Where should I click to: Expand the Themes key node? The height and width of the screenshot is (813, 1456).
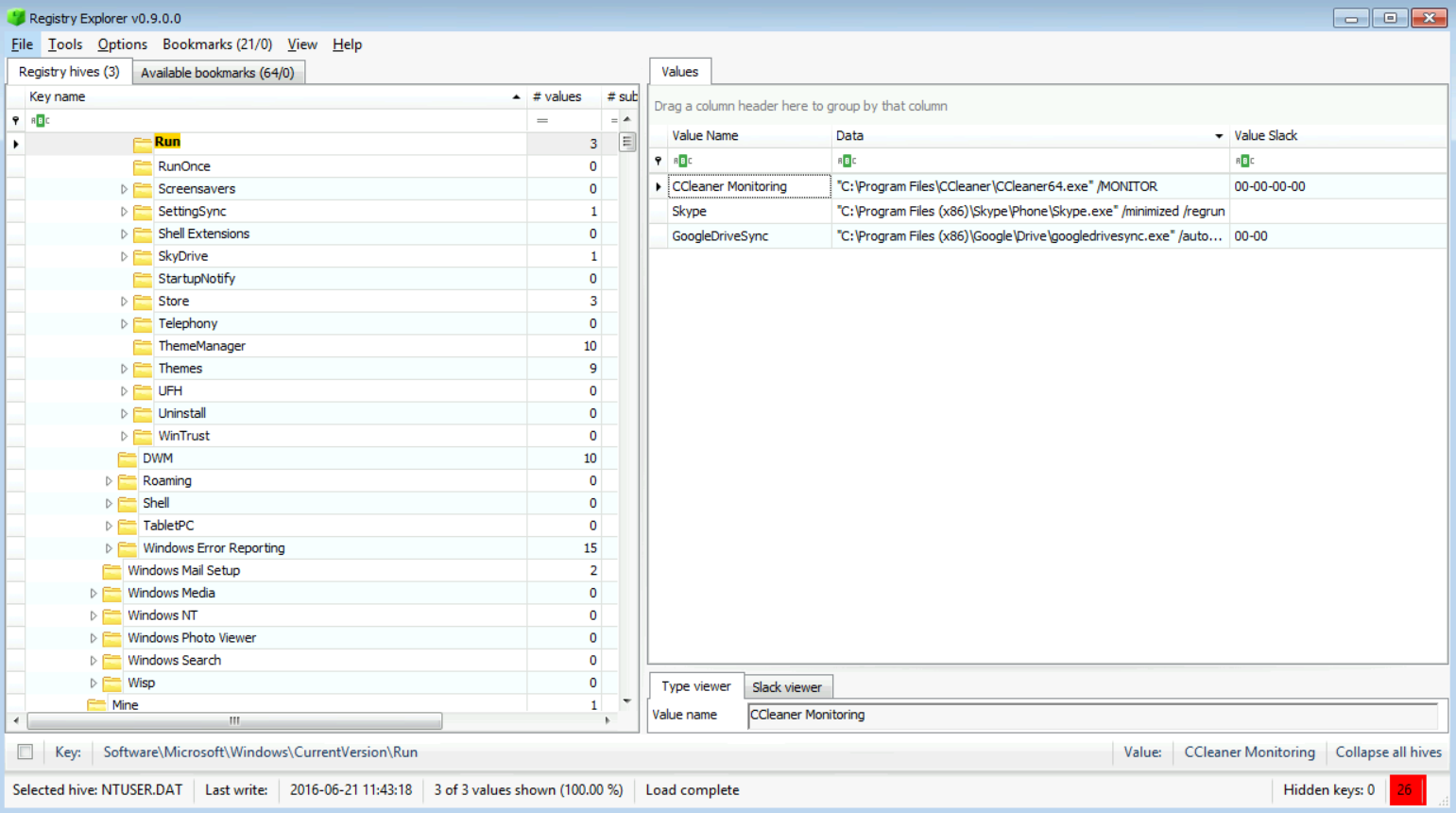tap(124, 369)
